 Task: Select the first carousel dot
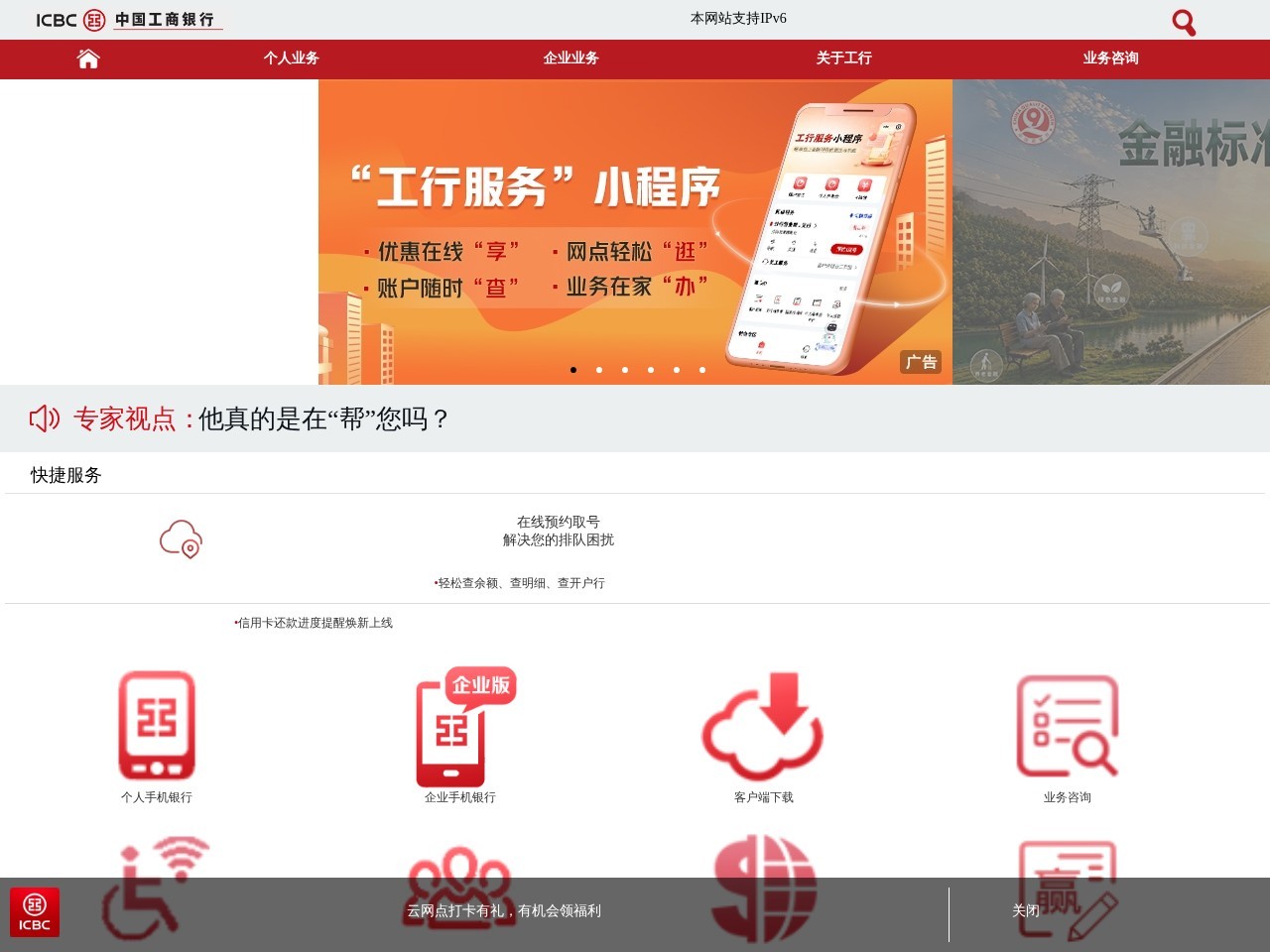point(573,370)
